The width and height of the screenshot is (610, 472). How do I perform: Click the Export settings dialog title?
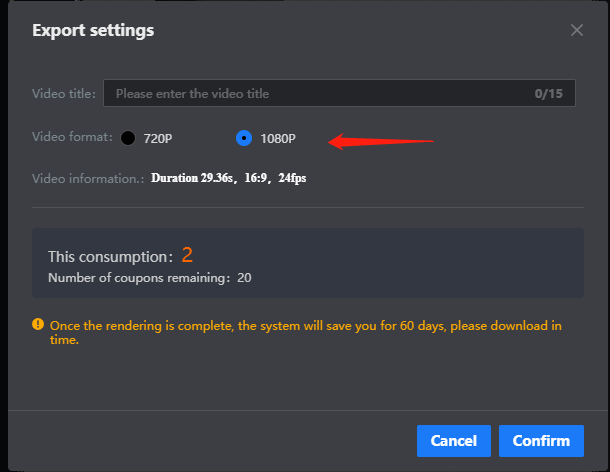click(x=93, y=30)
